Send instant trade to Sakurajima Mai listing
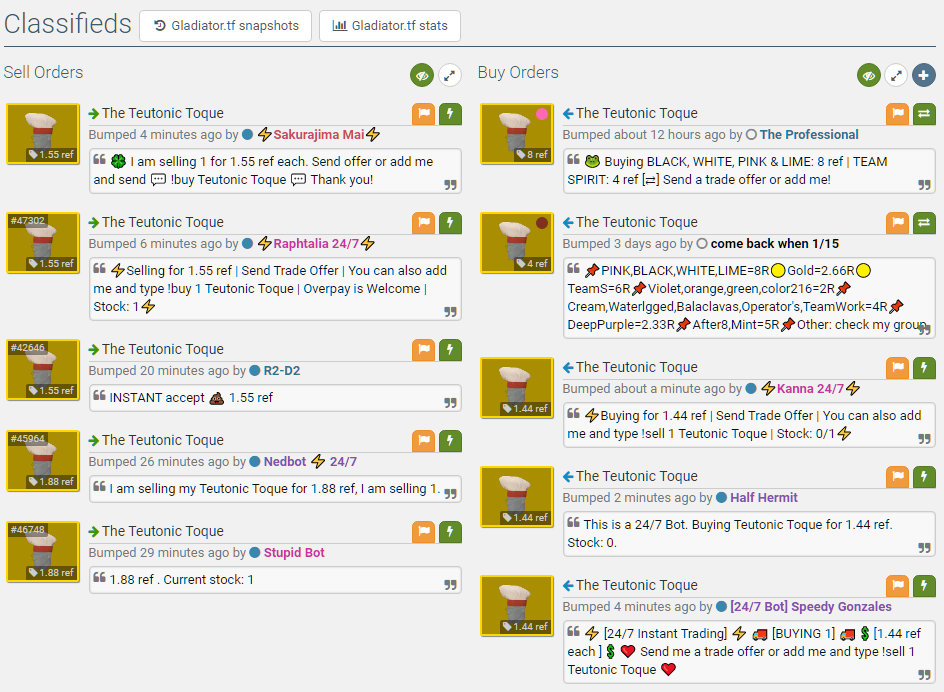Image resolution: width=944 pixels, height=692 pixels. coord(450,114)
